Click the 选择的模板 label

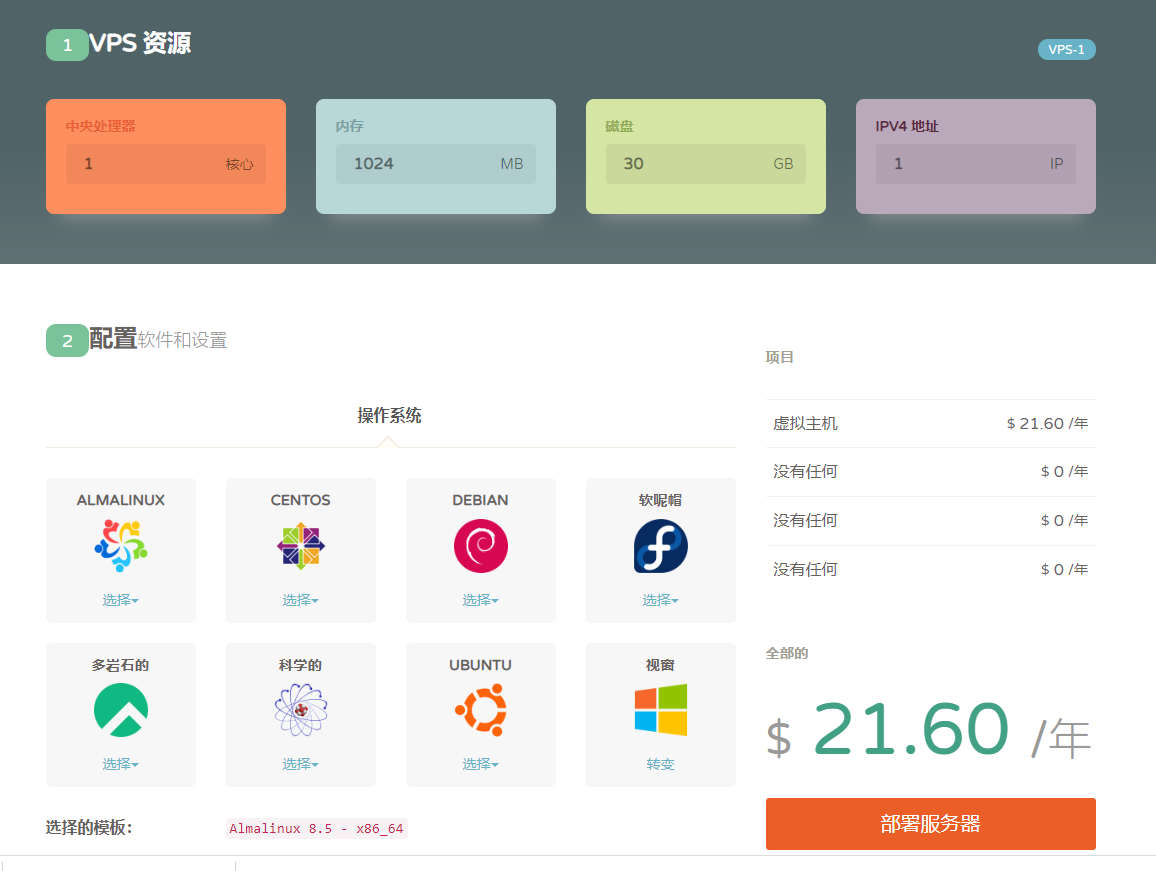click(89, 827)
